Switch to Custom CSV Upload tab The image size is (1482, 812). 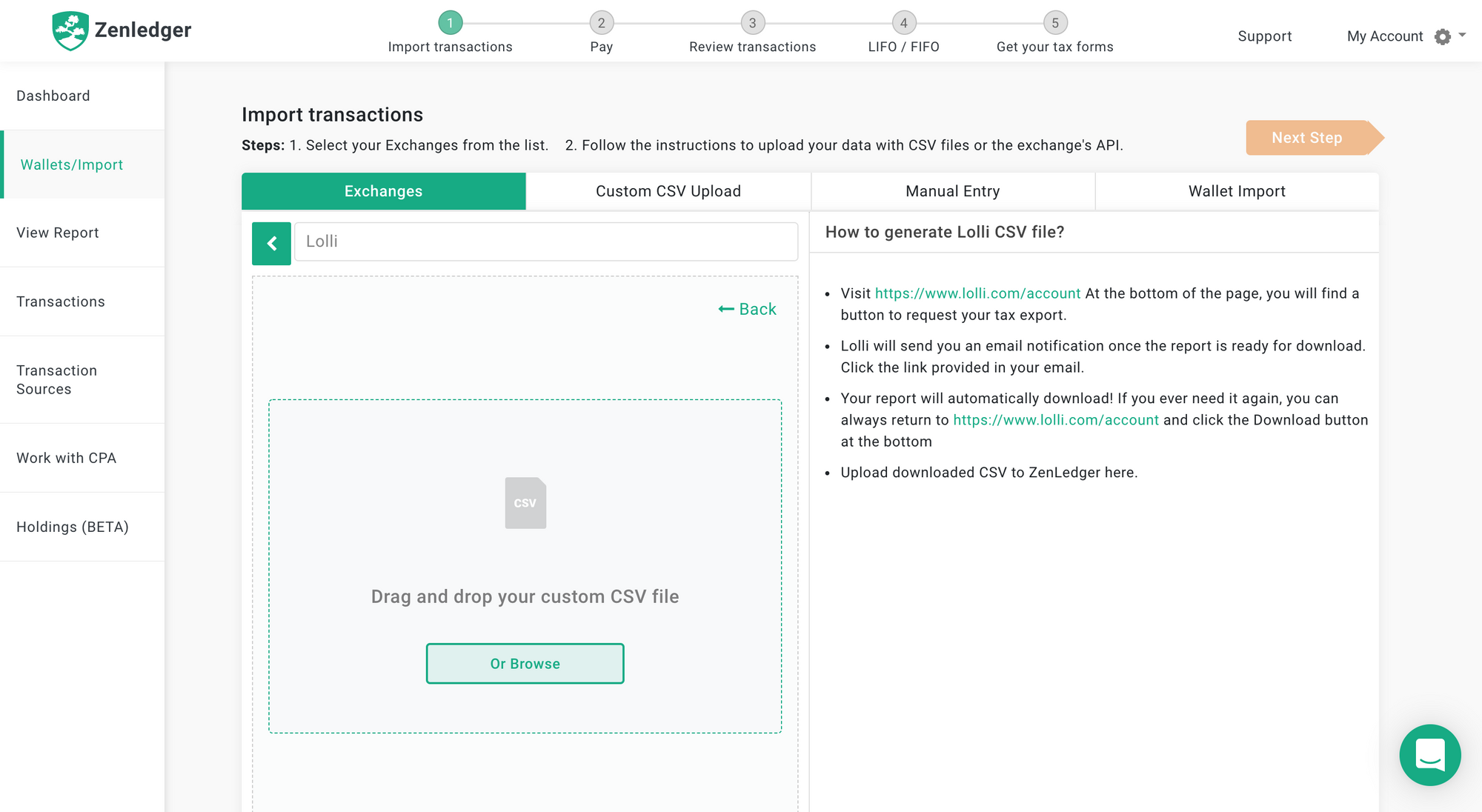[668, 191]
